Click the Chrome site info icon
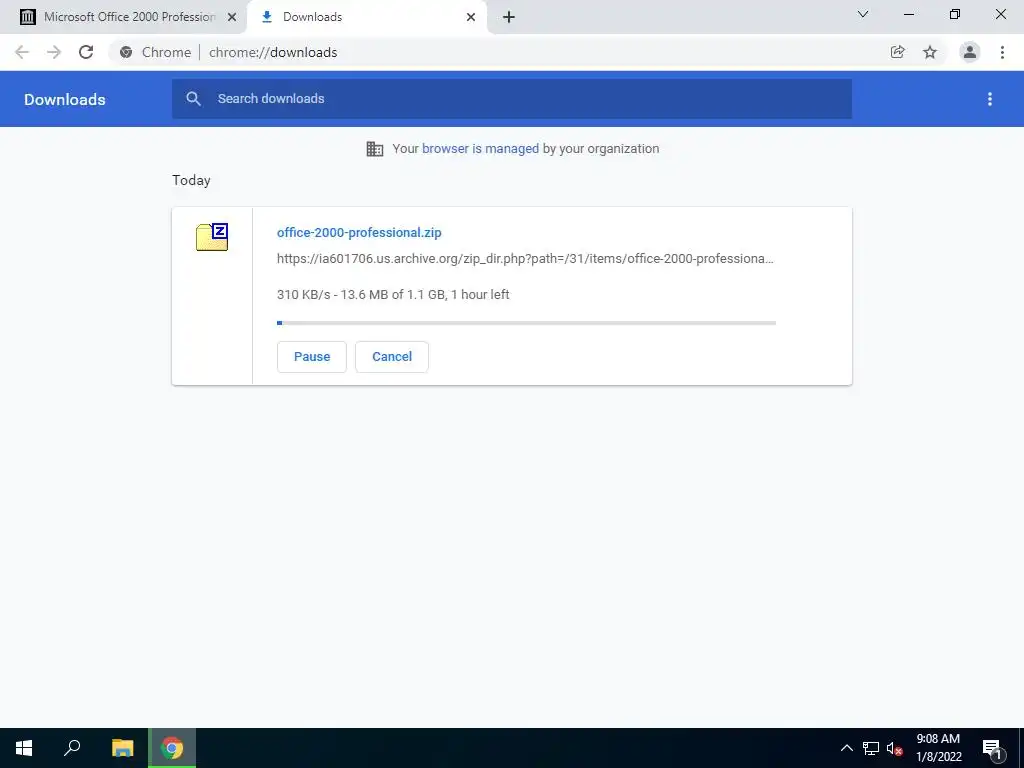1024x768 pixels. click(x=126, y=52)
